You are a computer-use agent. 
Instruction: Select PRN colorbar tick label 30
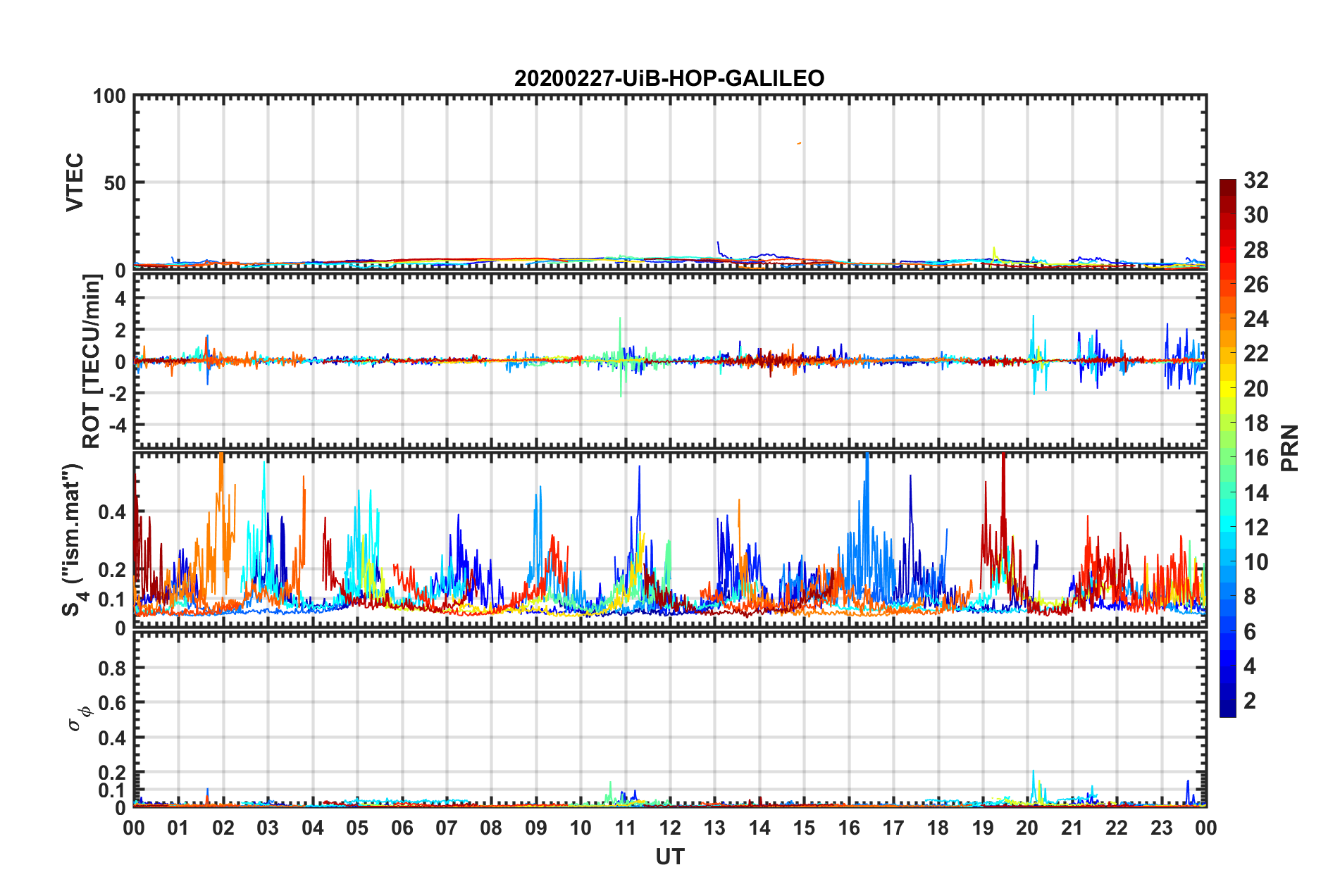click(1256, 215)
